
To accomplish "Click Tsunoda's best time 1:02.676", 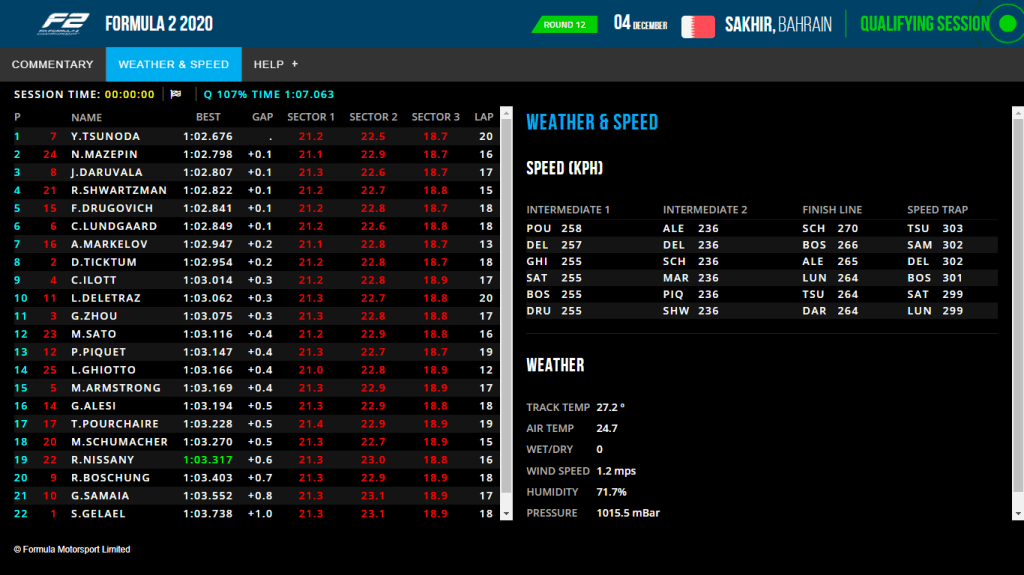I will point(208,136).
